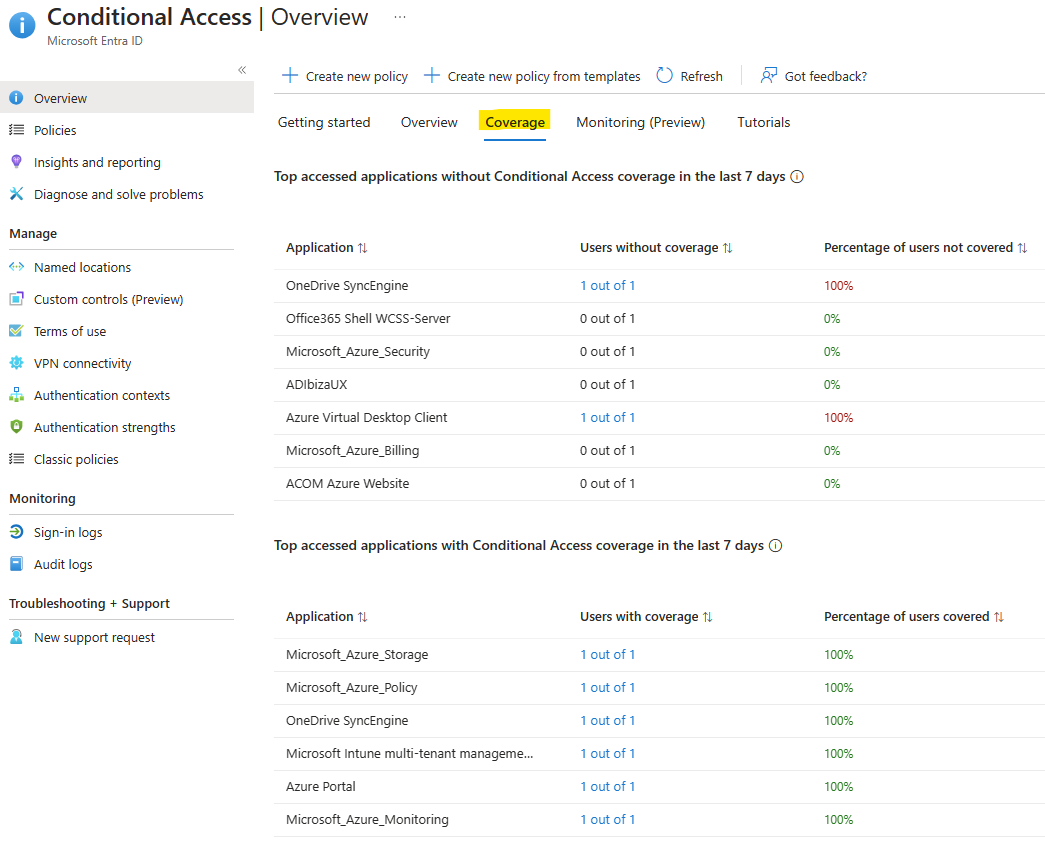Sort the bottom table by Application
Screen dimensions: 1045x845
click(x=327, y=617)
